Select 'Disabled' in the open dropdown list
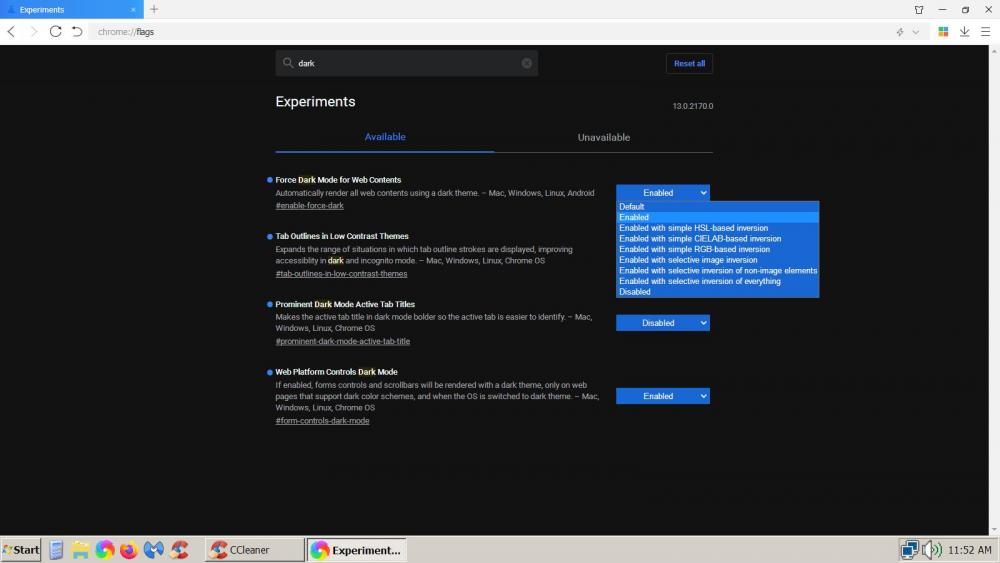The image size is (1000, 563). pyautogui.click(x=635, y=292)
